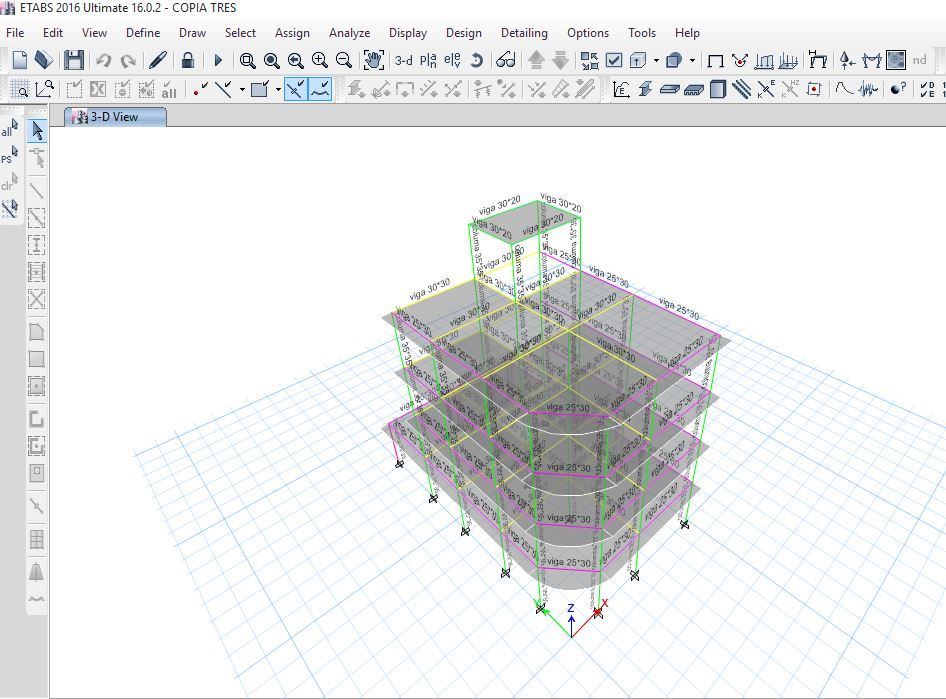The image size is (946, 699).
Task: Click the Select All icon in left panel
Action: coord(9,129)
